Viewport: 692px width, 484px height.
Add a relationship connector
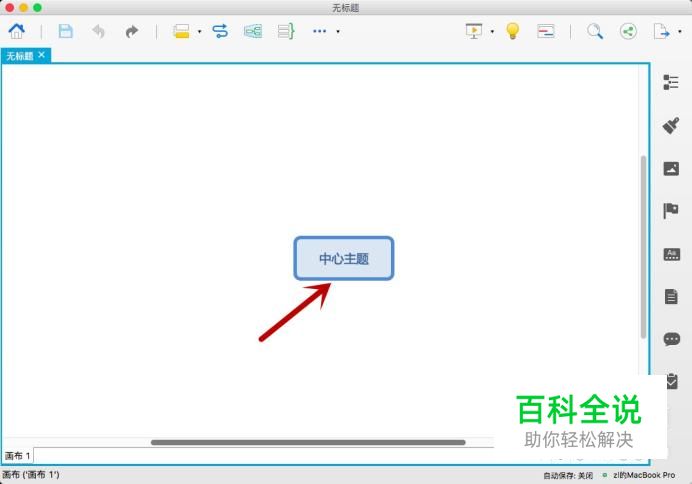(x=220, y=31)
